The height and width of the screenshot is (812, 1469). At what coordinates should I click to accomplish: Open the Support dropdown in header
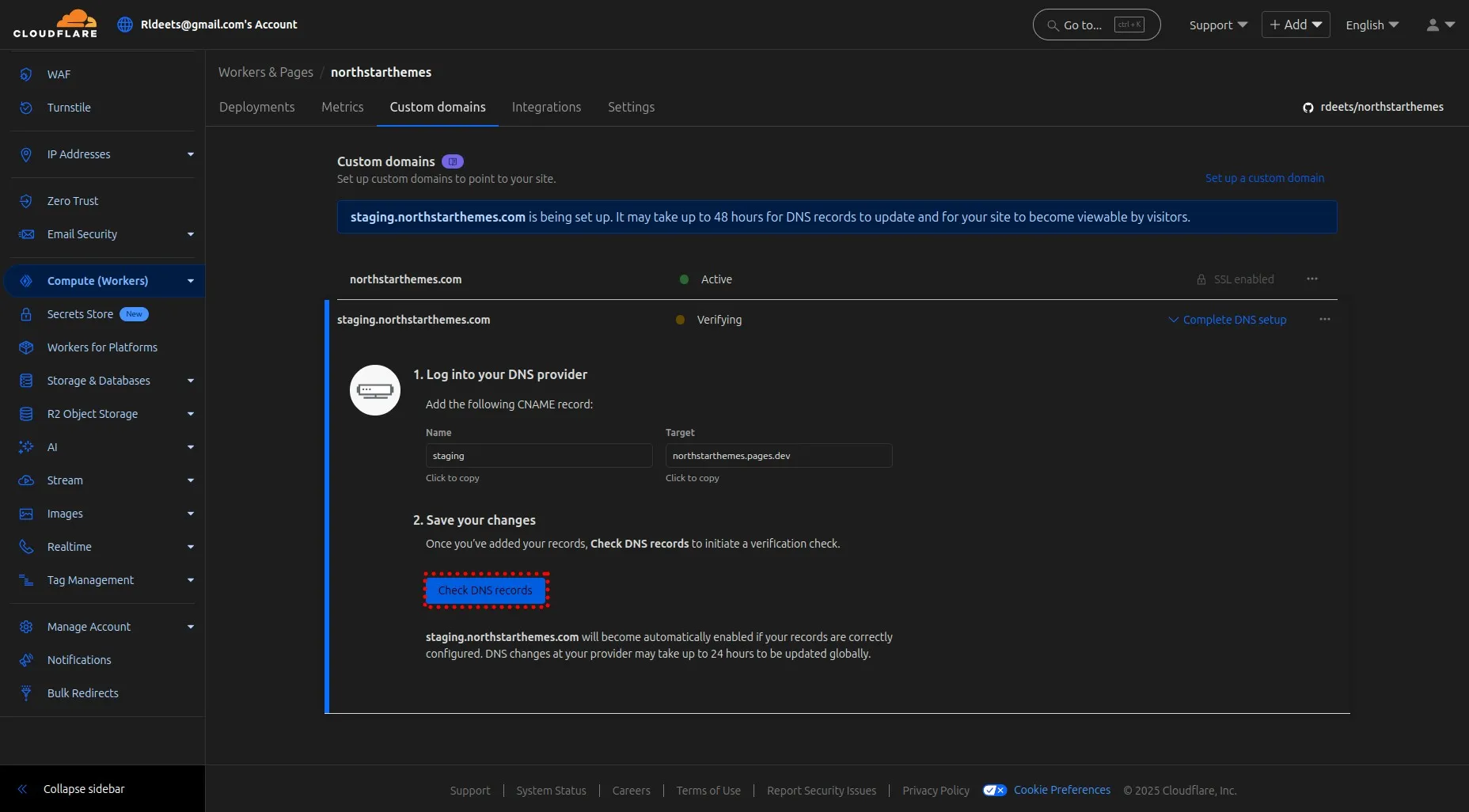click(1218, 25)
